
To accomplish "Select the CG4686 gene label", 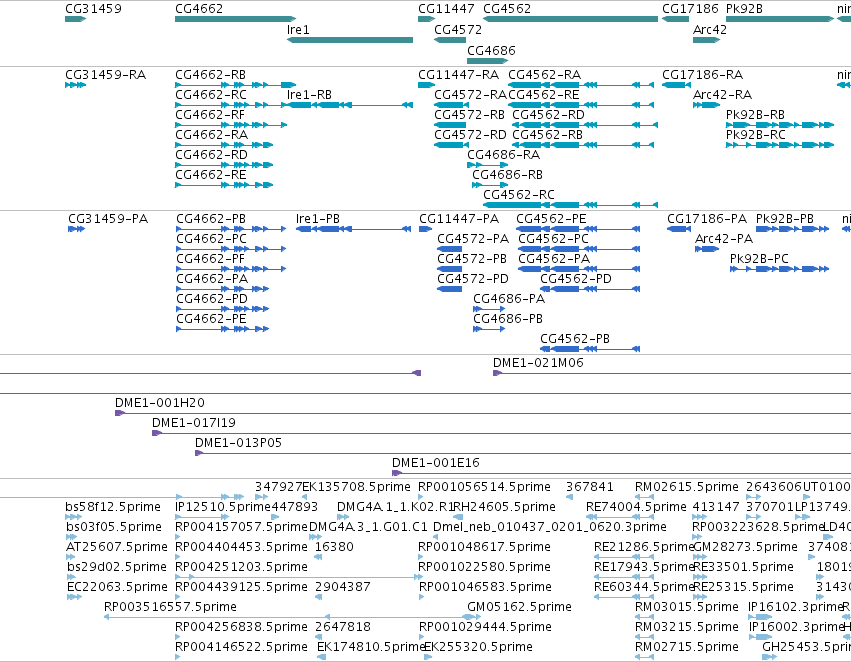I will [491, 50].
